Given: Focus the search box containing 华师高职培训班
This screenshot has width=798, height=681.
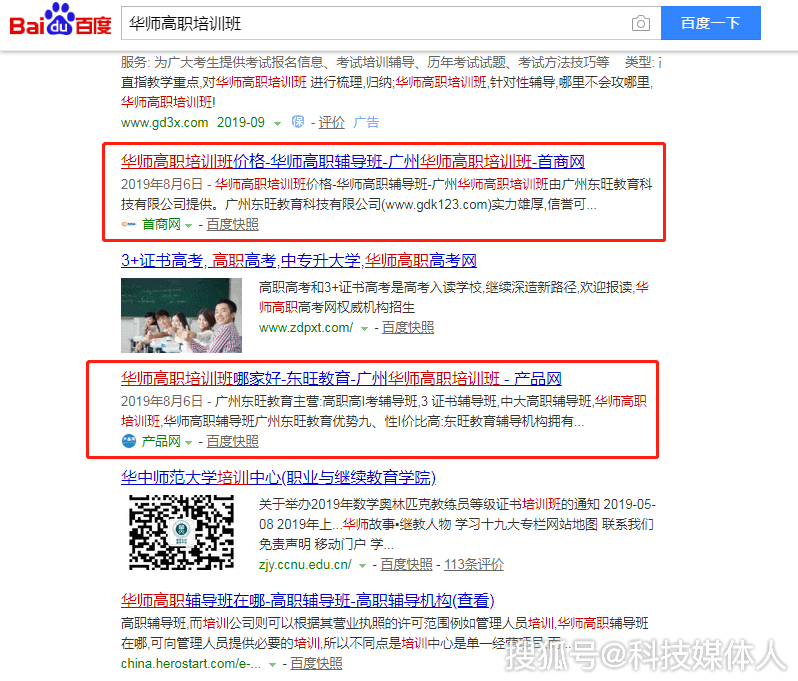Looking at the screenshot, I should click(391, 23).
